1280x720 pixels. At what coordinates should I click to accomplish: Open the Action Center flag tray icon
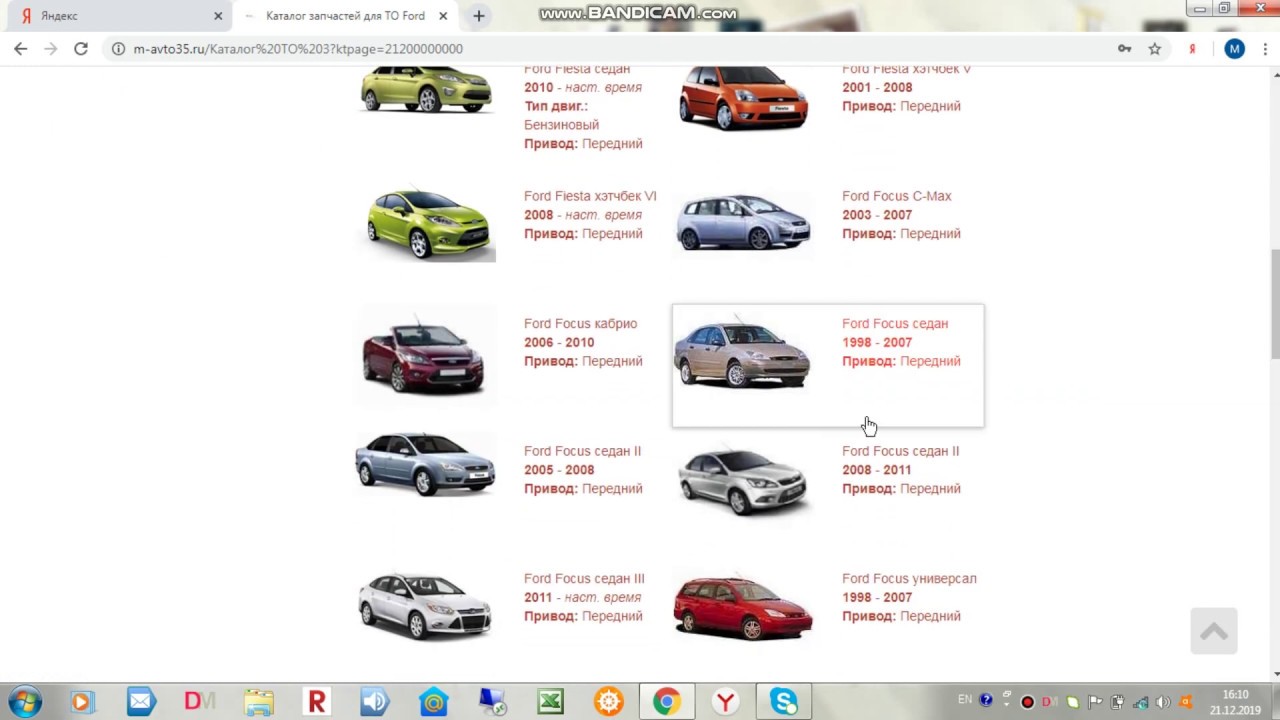1095,702
